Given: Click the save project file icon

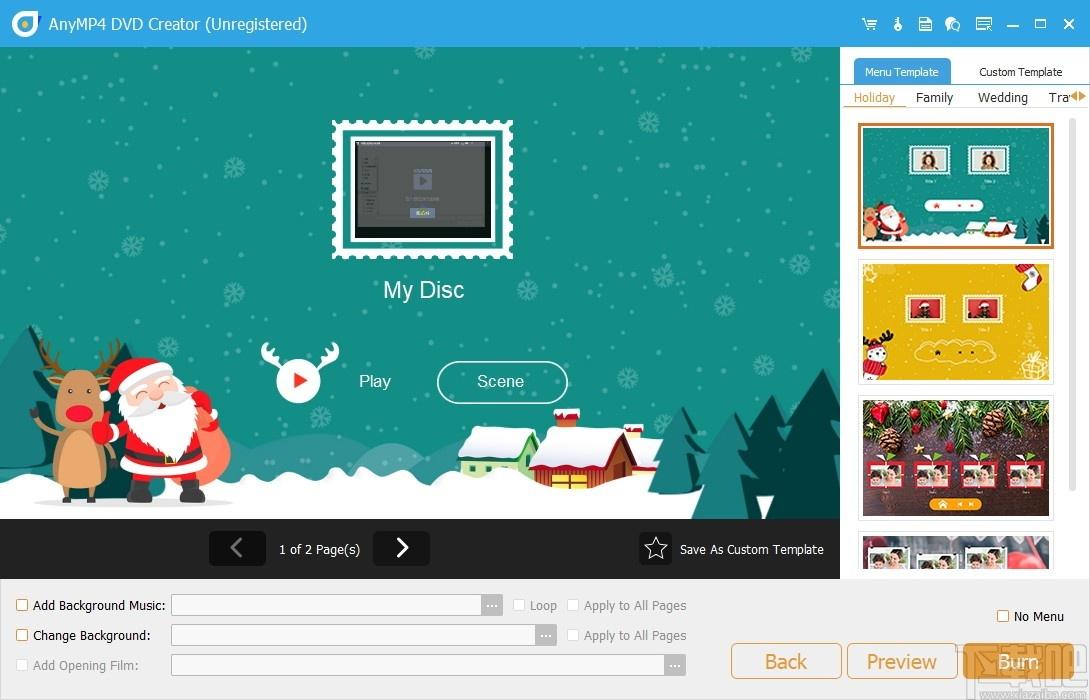Looking at the screenshot, I should click(925, 24).
